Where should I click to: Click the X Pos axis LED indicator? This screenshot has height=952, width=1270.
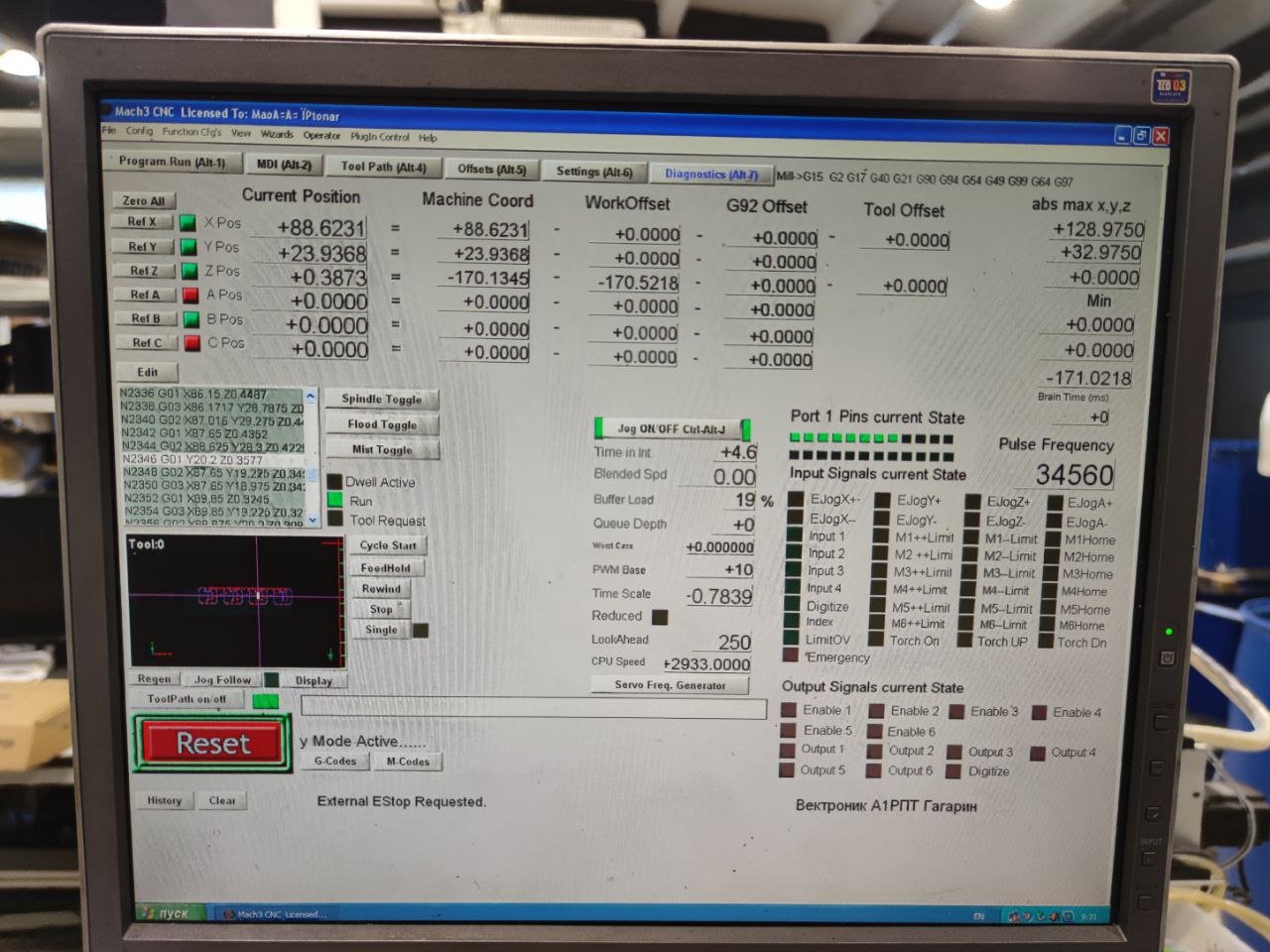pos(188,222)
